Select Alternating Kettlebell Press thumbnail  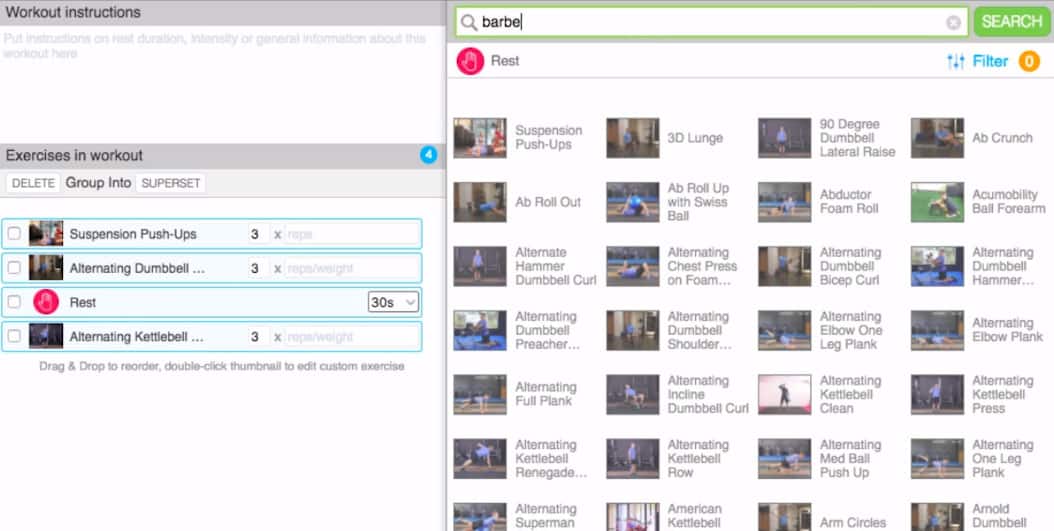click(x=937, y=395)
